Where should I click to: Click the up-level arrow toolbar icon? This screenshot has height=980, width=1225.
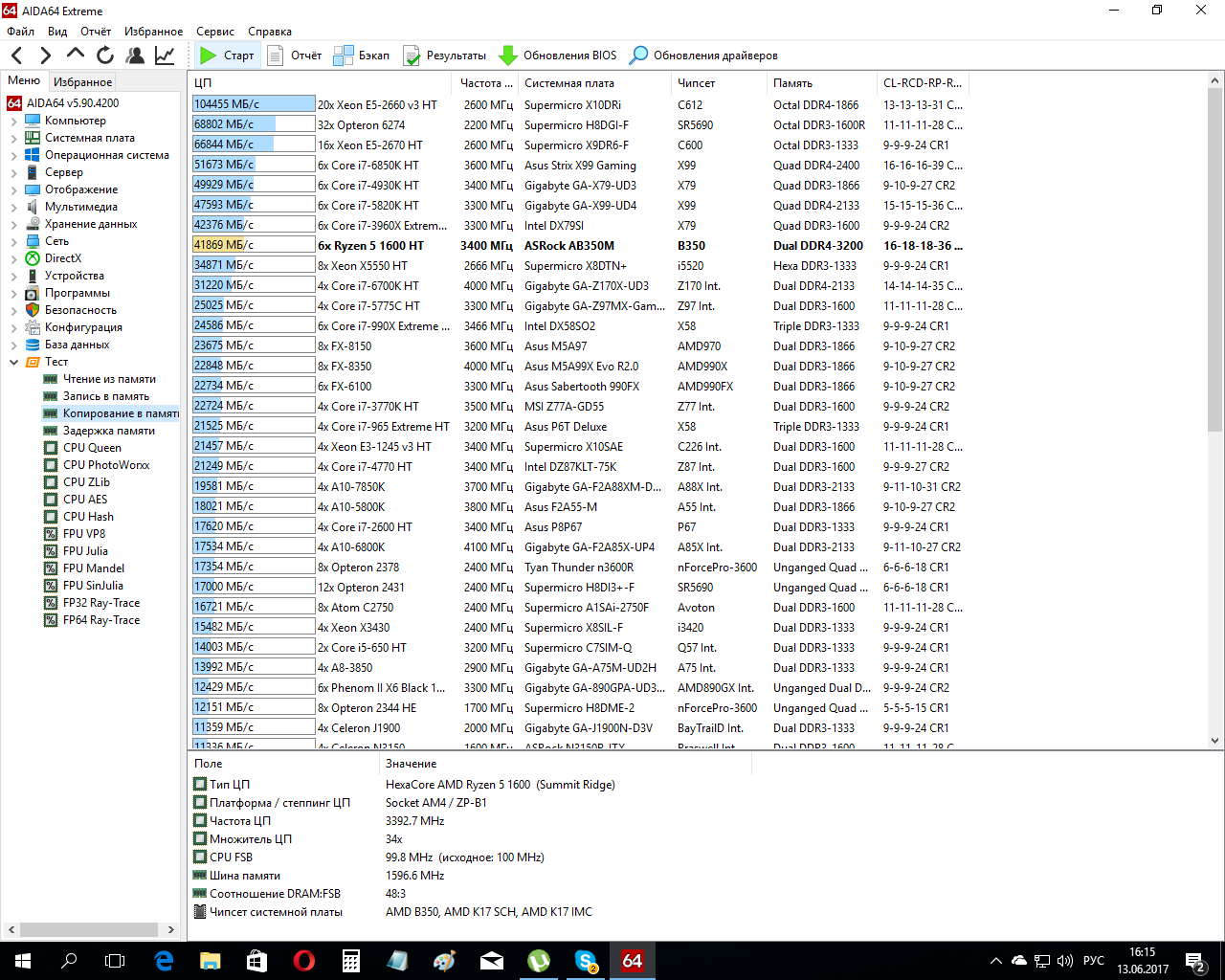click(x=75, y=56)
